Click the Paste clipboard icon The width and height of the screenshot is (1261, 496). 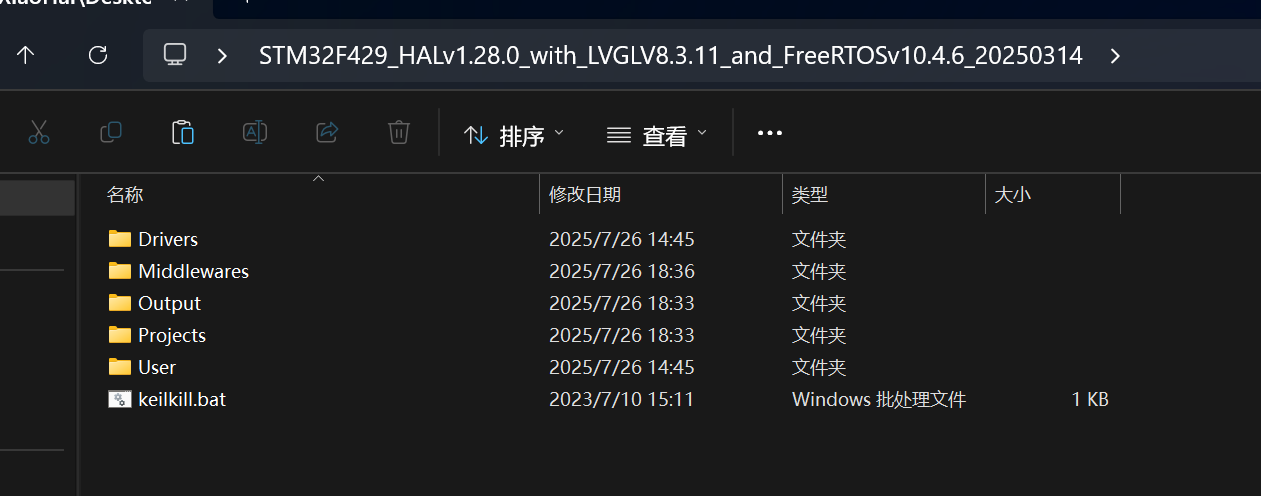click(x=182, y=133)
